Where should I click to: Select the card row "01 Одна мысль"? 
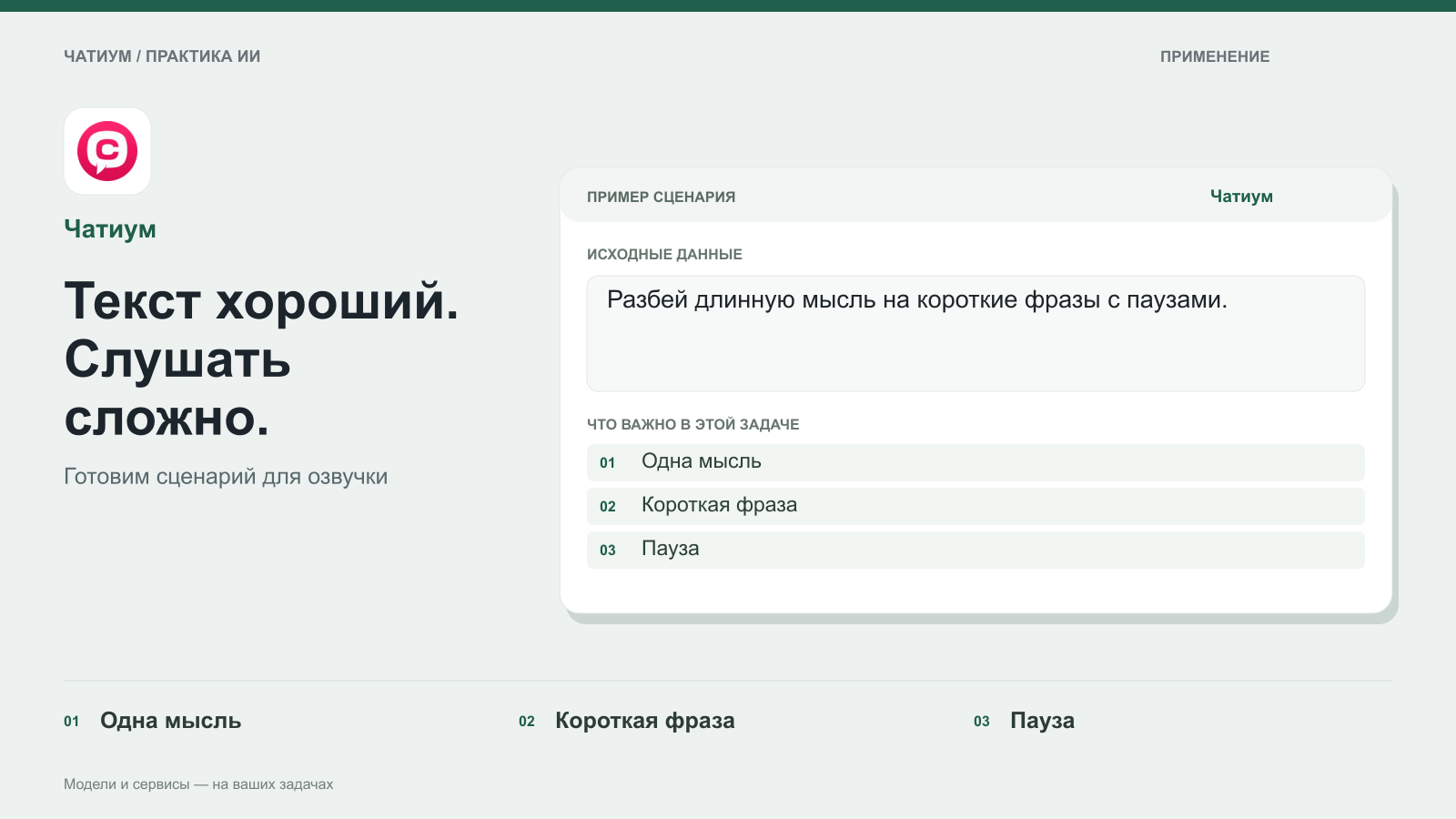coord(976,462)
